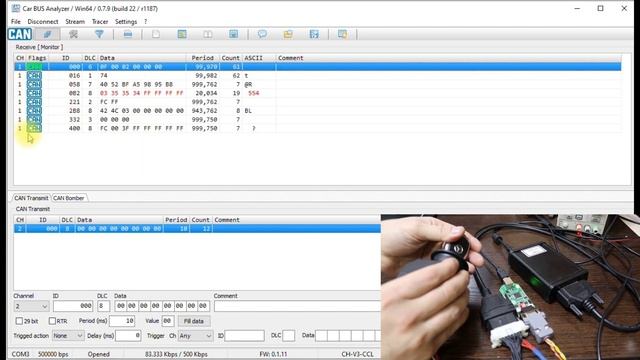Click the CAN flag badge on row ID 221
Screen dimensions: 640x360
click(x=34, y=102)
